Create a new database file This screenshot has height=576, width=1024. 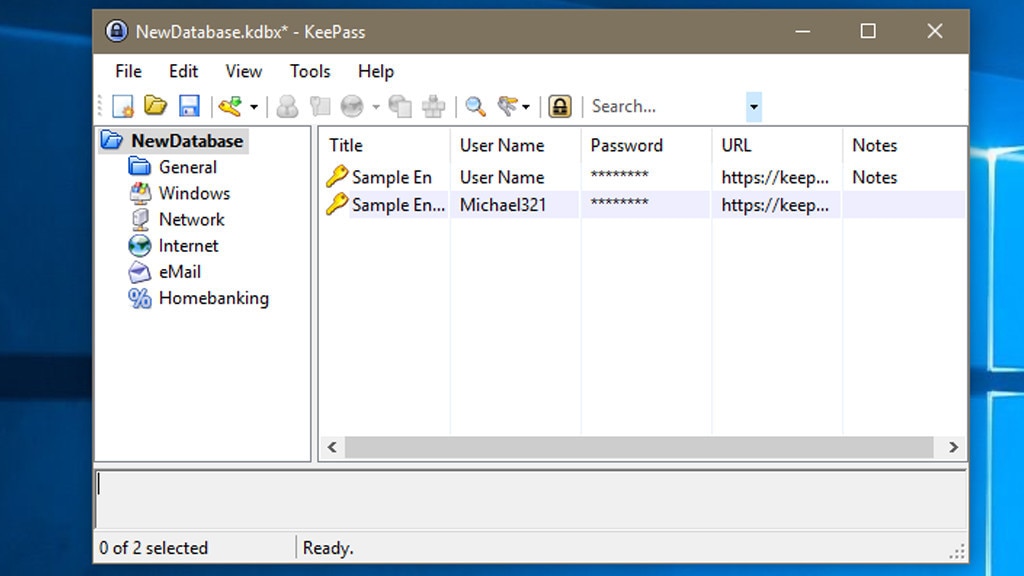(x=122, y=105)
